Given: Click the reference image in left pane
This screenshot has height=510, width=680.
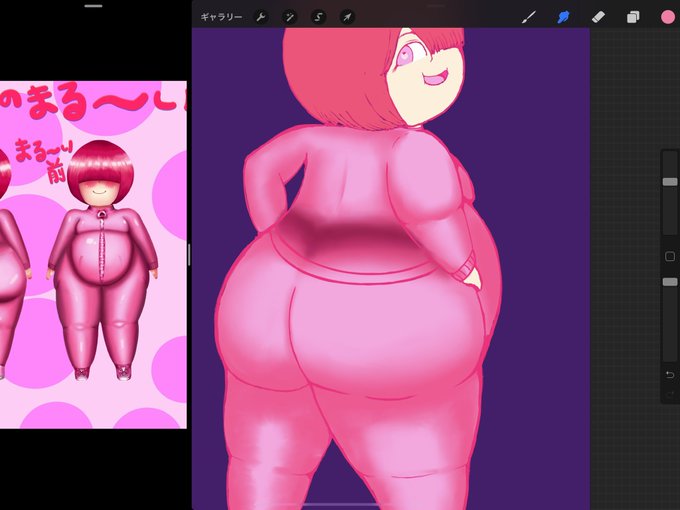Looking at the screenshot, I should 93,255.
